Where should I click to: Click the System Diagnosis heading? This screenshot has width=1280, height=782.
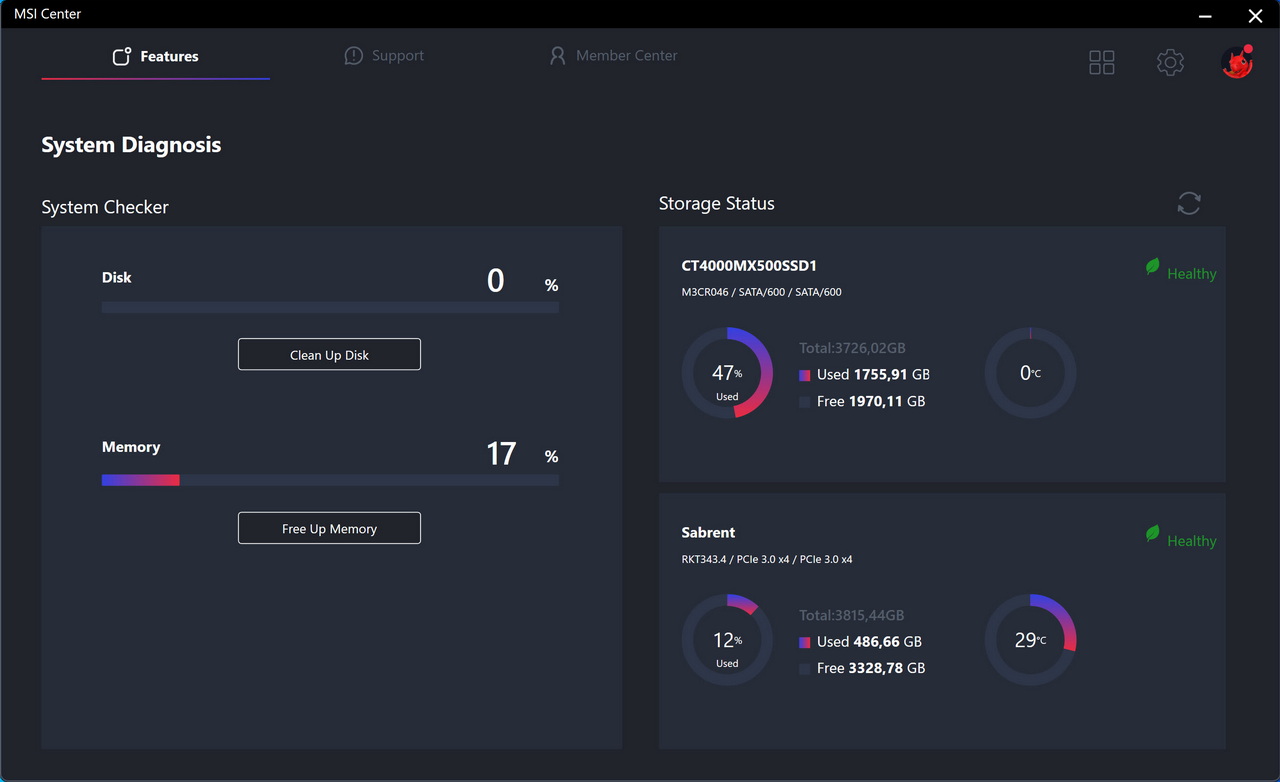coord(131,145)
